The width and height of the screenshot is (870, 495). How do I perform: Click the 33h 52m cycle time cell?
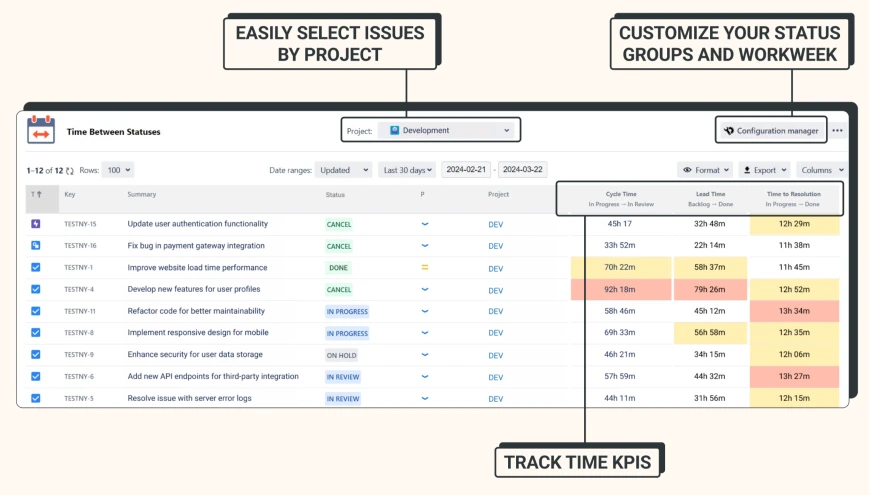point(620,245)
